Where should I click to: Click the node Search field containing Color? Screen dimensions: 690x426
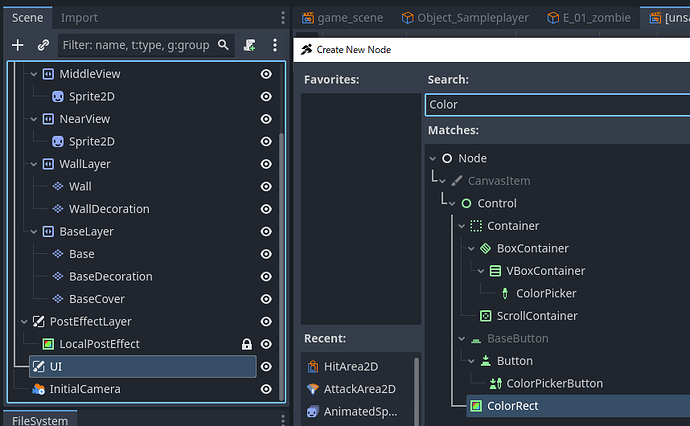click(555, 104)
